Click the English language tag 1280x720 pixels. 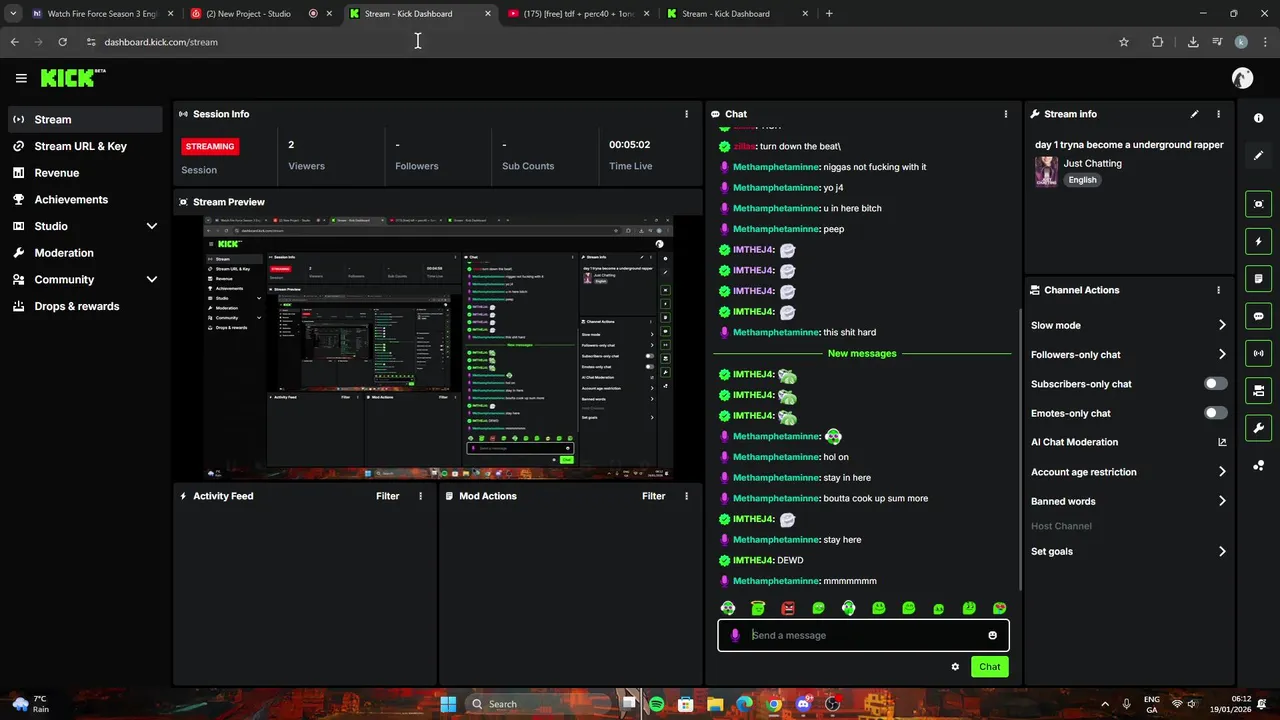point(1082,180)
